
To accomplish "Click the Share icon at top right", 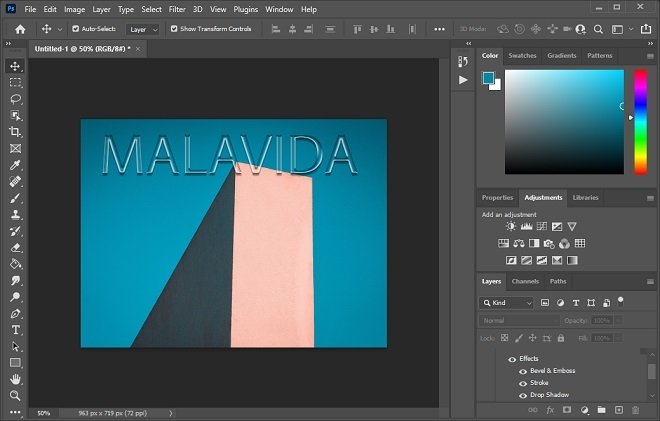I will pyautogui.click(x=645, y=29).
